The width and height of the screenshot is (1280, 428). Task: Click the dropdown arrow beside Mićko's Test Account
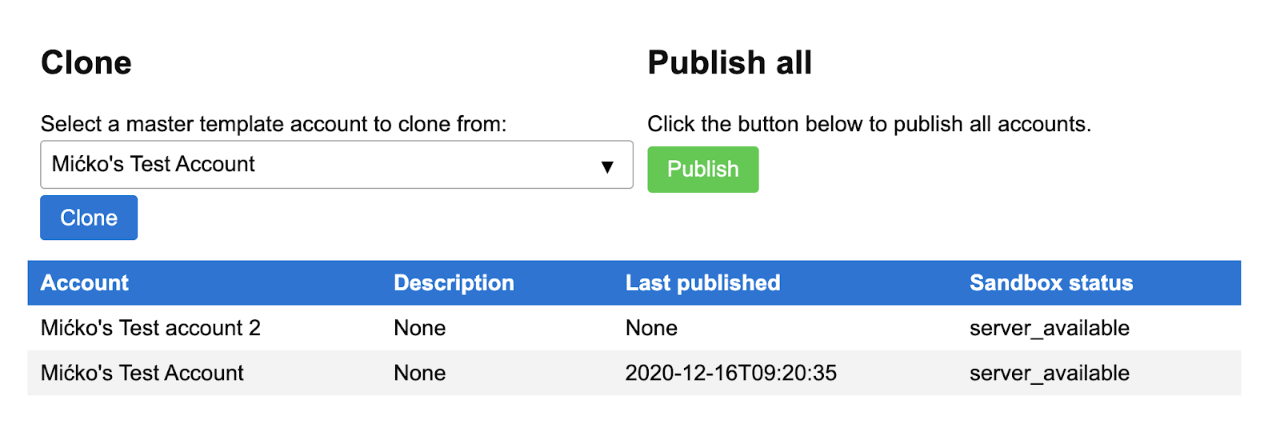(606, 166)
